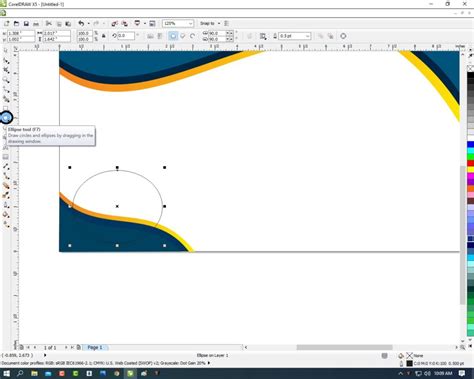This screenshot has height=379, width=474.
Task: Open the outline width dropdown
Action: (307, 36)
